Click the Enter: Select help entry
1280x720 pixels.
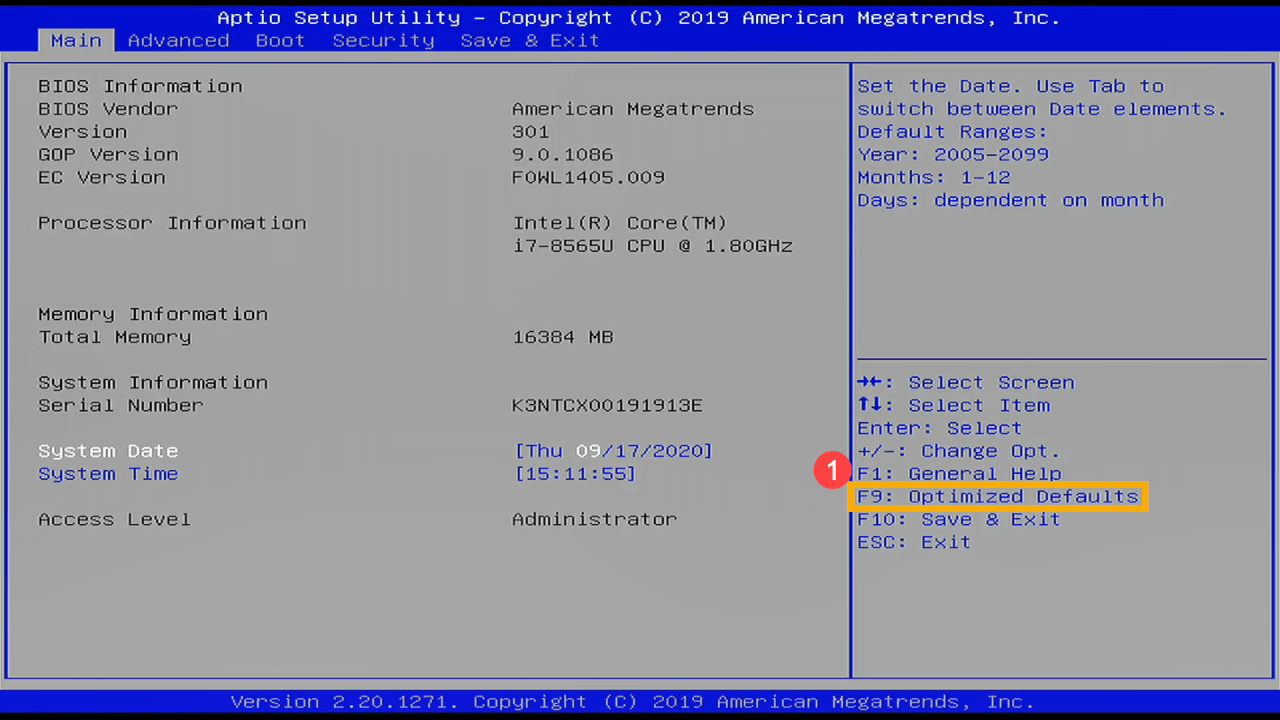pyautogui.click(x=940, y=428)
